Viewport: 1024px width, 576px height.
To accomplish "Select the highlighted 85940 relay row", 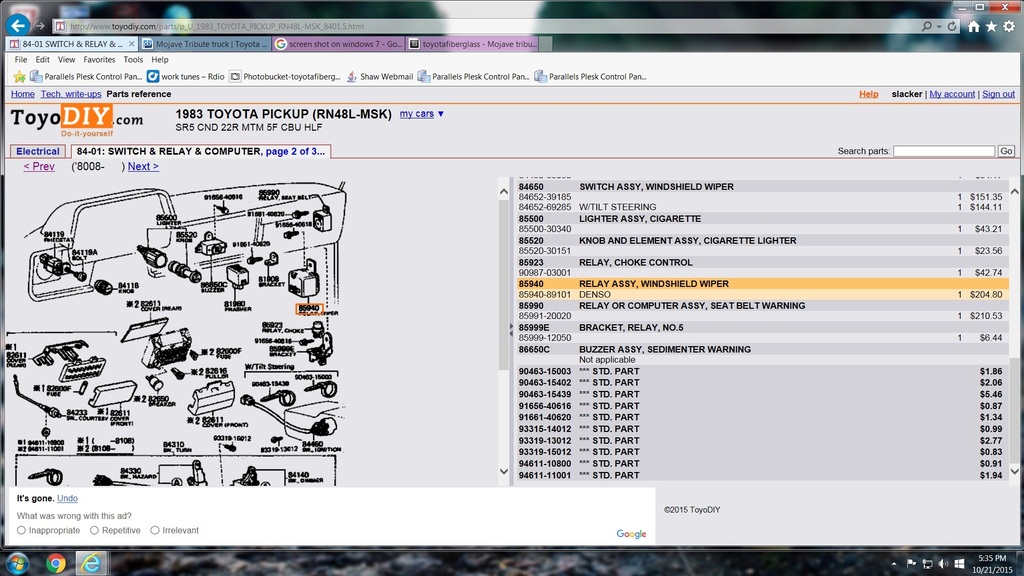I will tap(763, 283).
